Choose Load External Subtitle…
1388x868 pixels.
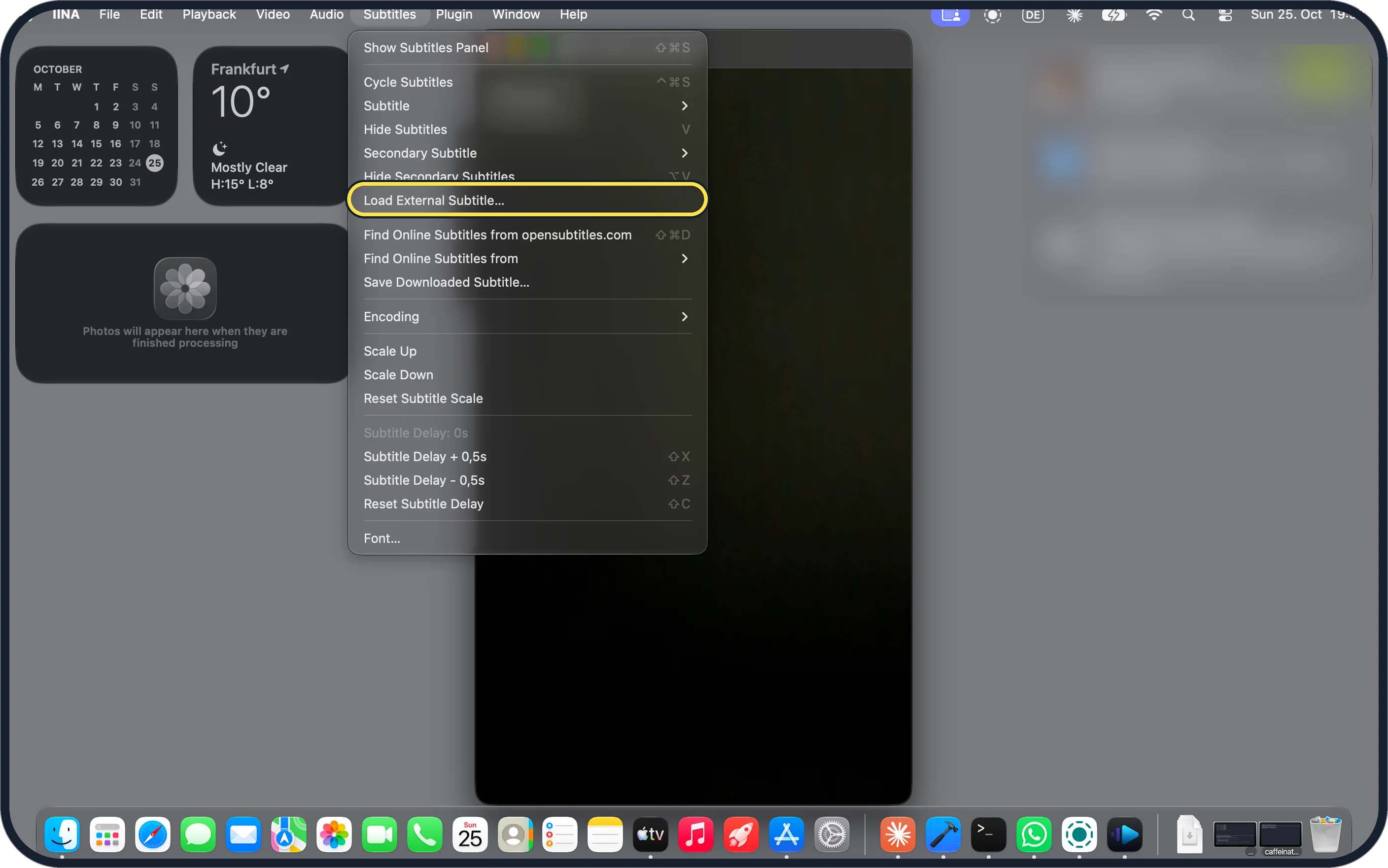527,200
